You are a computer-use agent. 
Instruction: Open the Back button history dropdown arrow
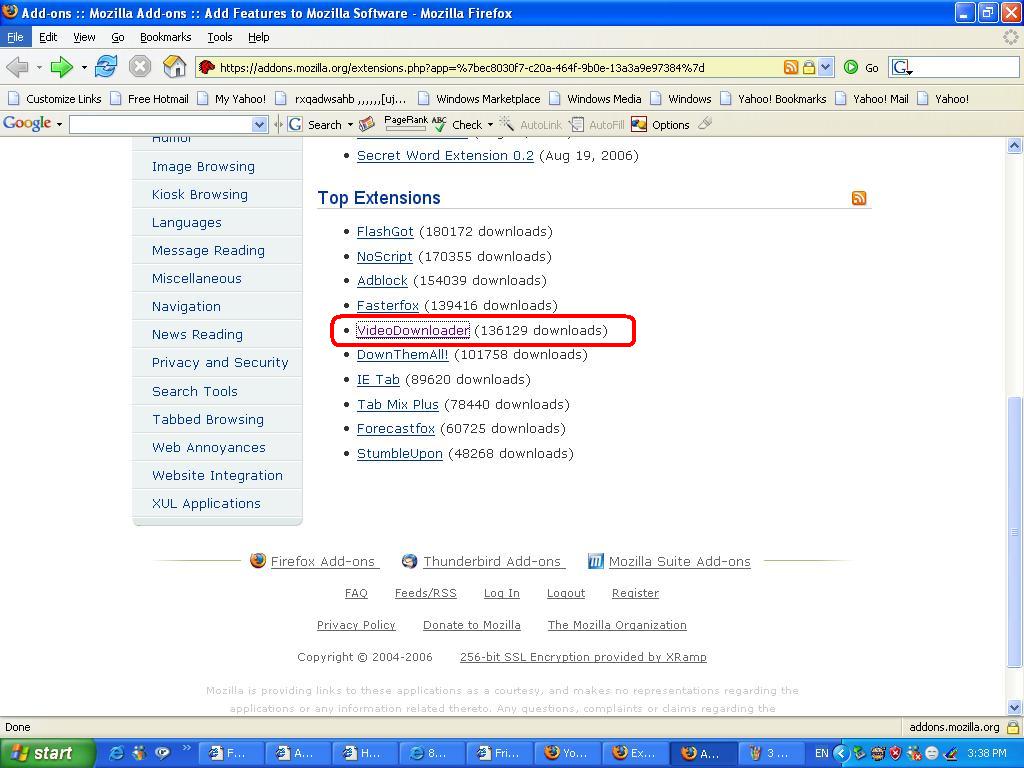click(39, 67)
